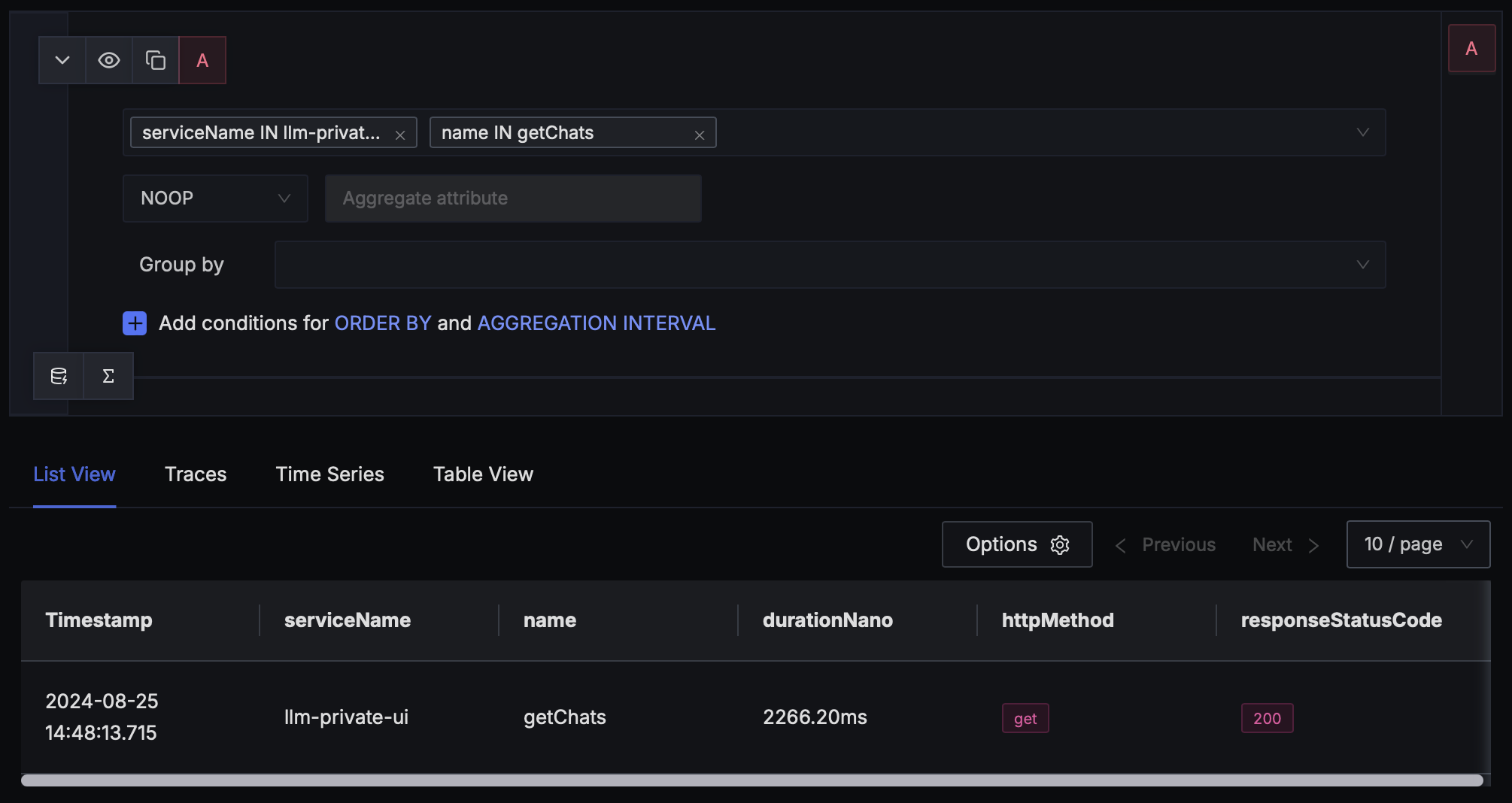
Task: Open the Group by dropdown
Action: [x=830, y=265]
